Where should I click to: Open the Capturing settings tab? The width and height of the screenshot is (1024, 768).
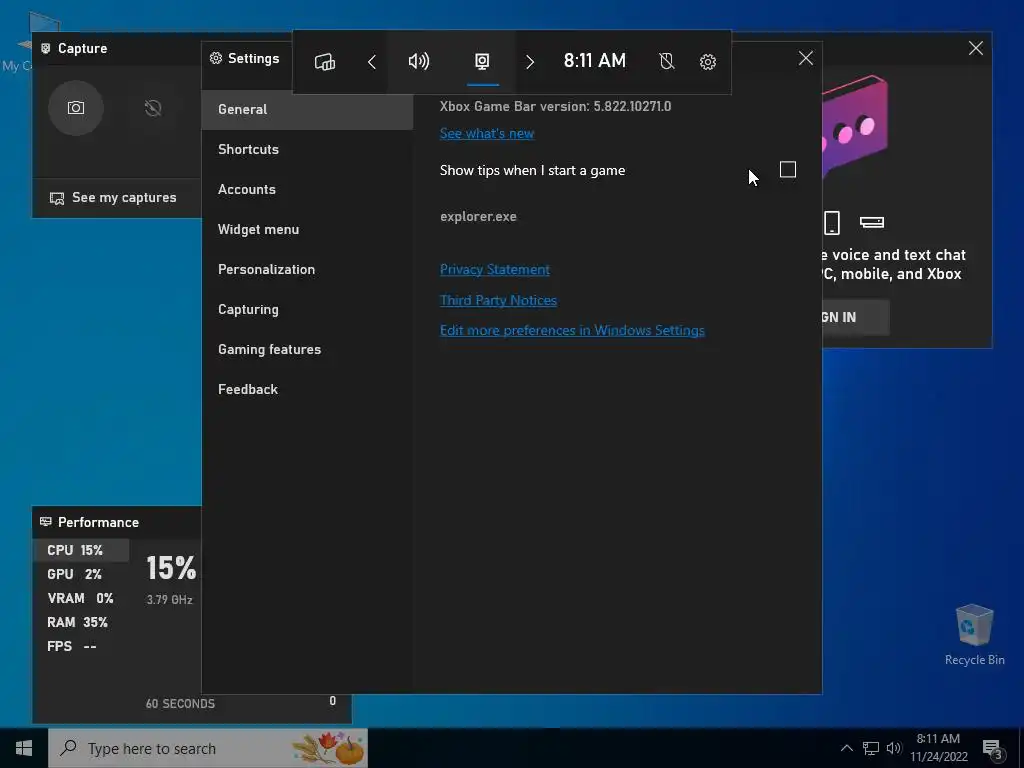tap(307, 310)
